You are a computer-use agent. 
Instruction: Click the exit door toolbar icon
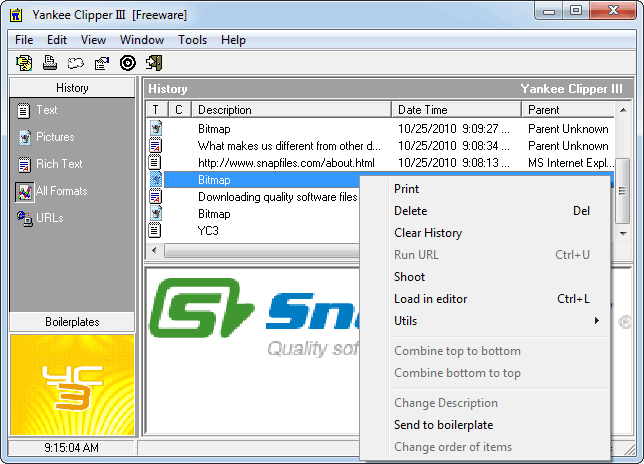tap(154, 63)
